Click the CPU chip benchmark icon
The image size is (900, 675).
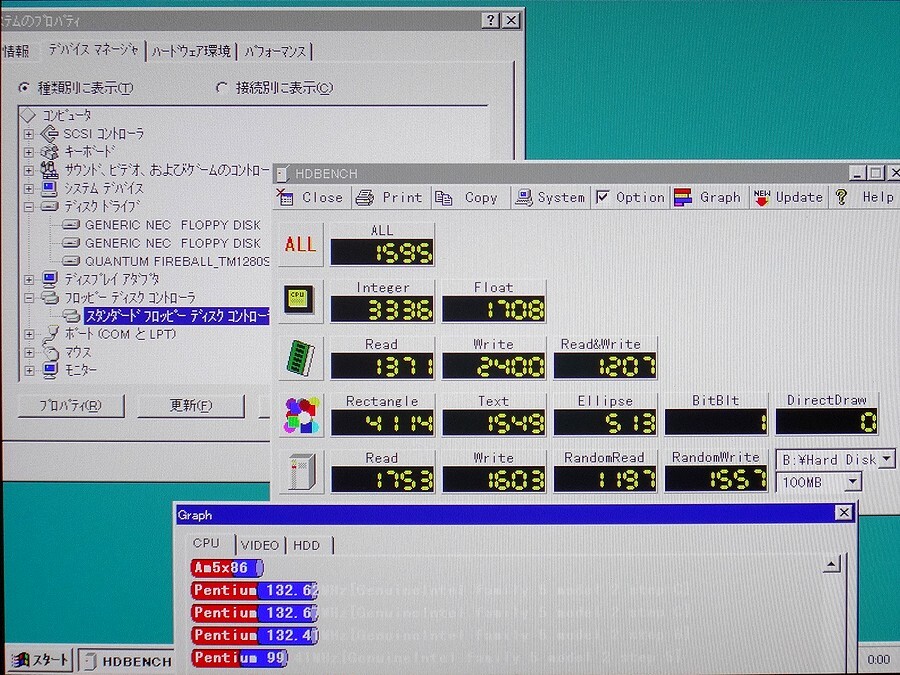[299, 300]
